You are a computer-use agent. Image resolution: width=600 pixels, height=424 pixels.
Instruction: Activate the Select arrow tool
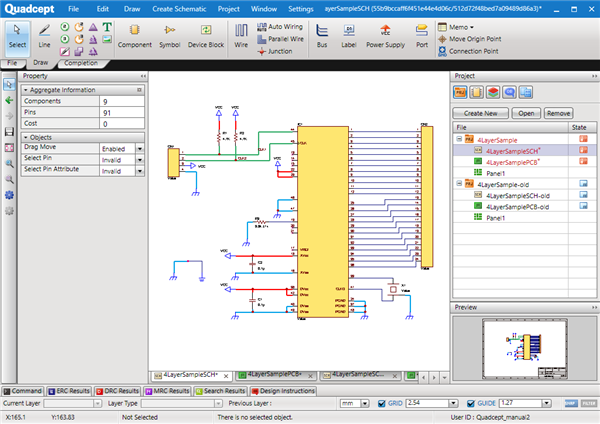[x=17, y=38]
